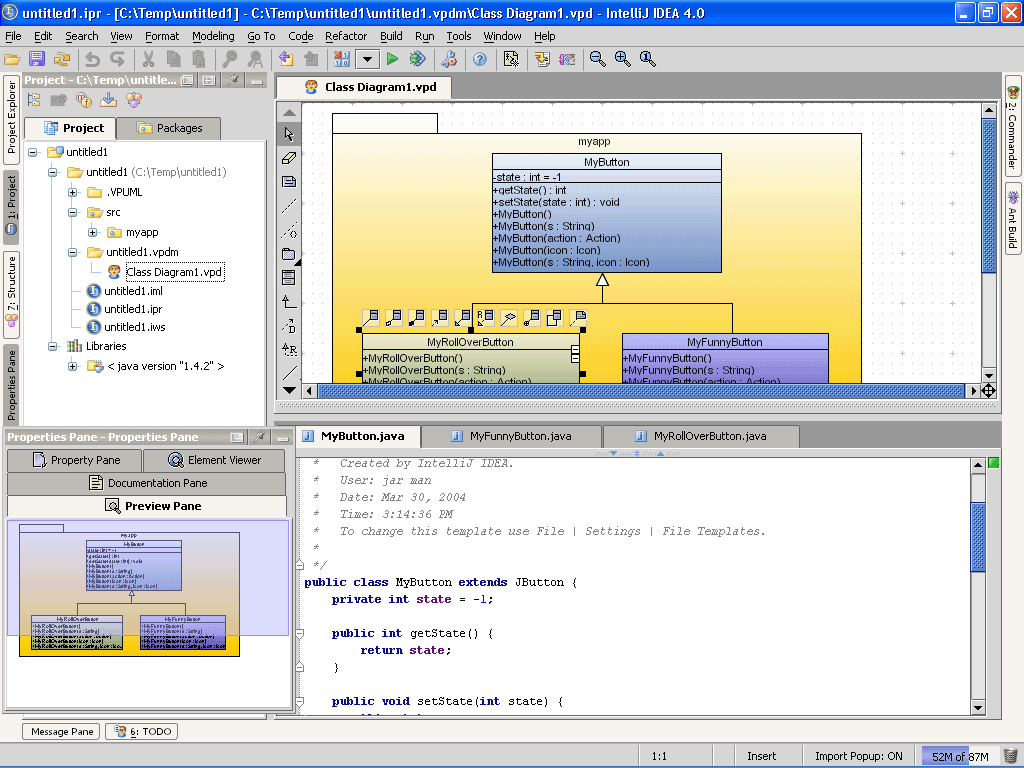Click the Synchronize arrows icon
Viewport: 1024px width, 768px height.
[x=60, y=59]
